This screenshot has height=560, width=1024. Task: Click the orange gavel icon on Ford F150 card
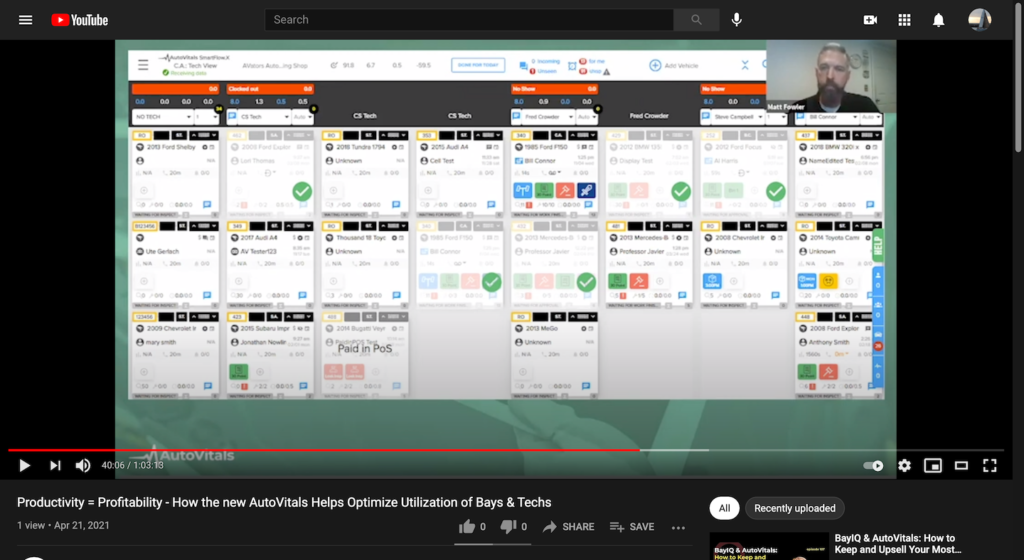565,191
